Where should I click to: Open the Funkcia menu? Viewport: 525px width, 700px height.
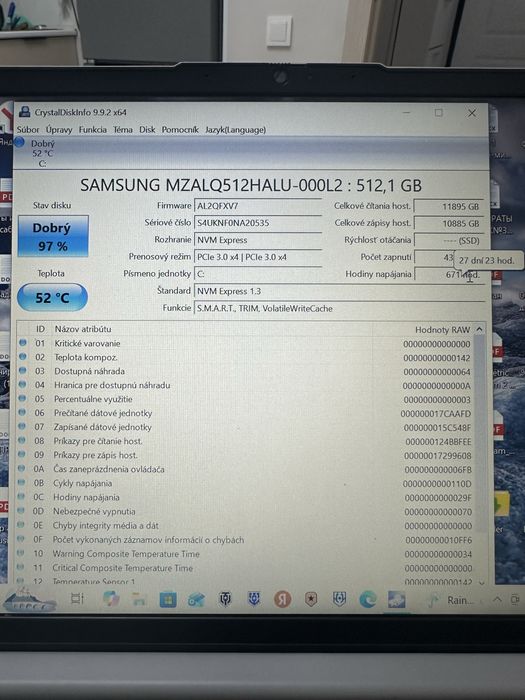pos(92,129)
